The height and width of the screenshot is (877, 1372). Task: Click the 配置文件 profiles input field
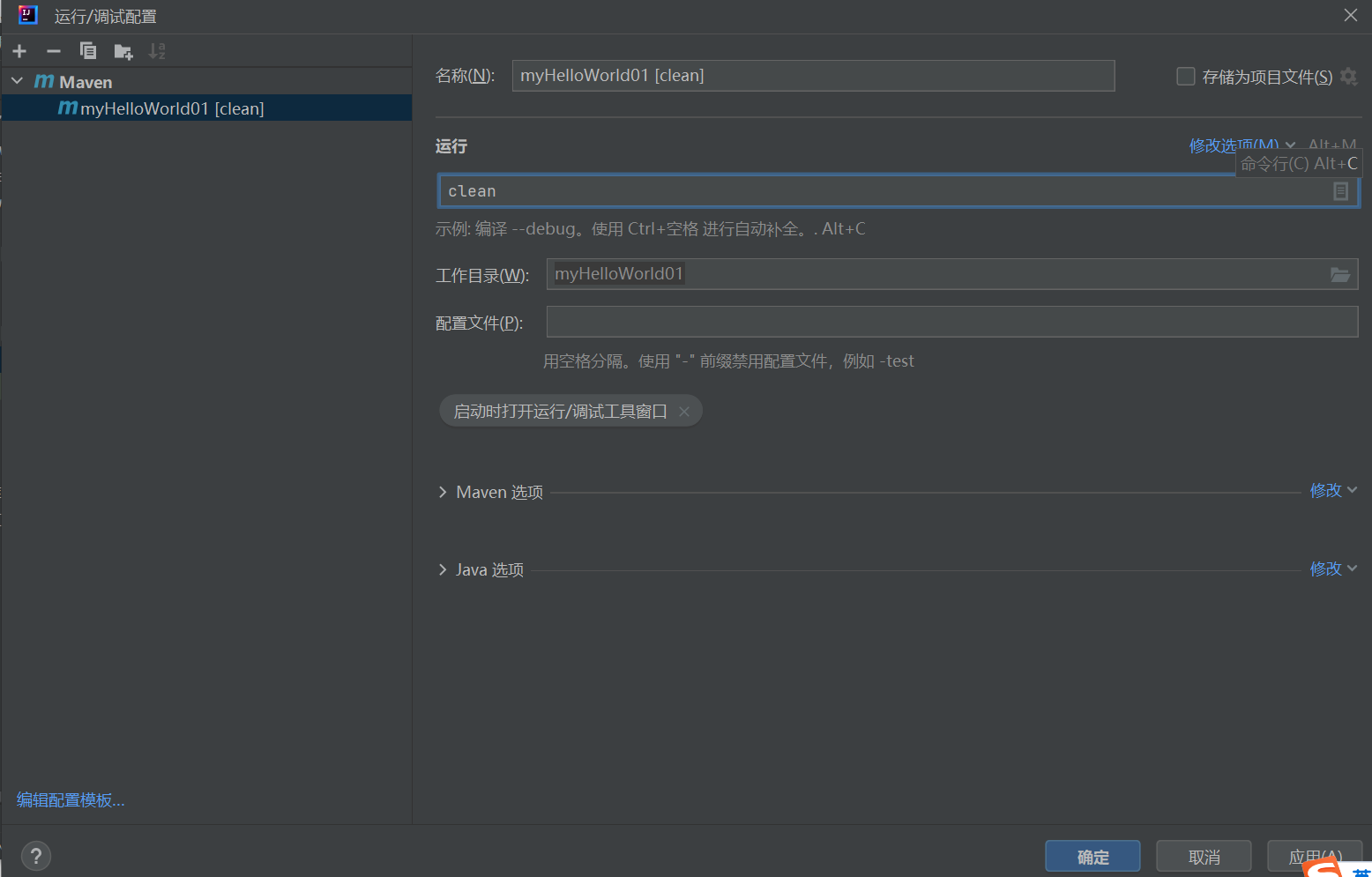coord(952,322)
